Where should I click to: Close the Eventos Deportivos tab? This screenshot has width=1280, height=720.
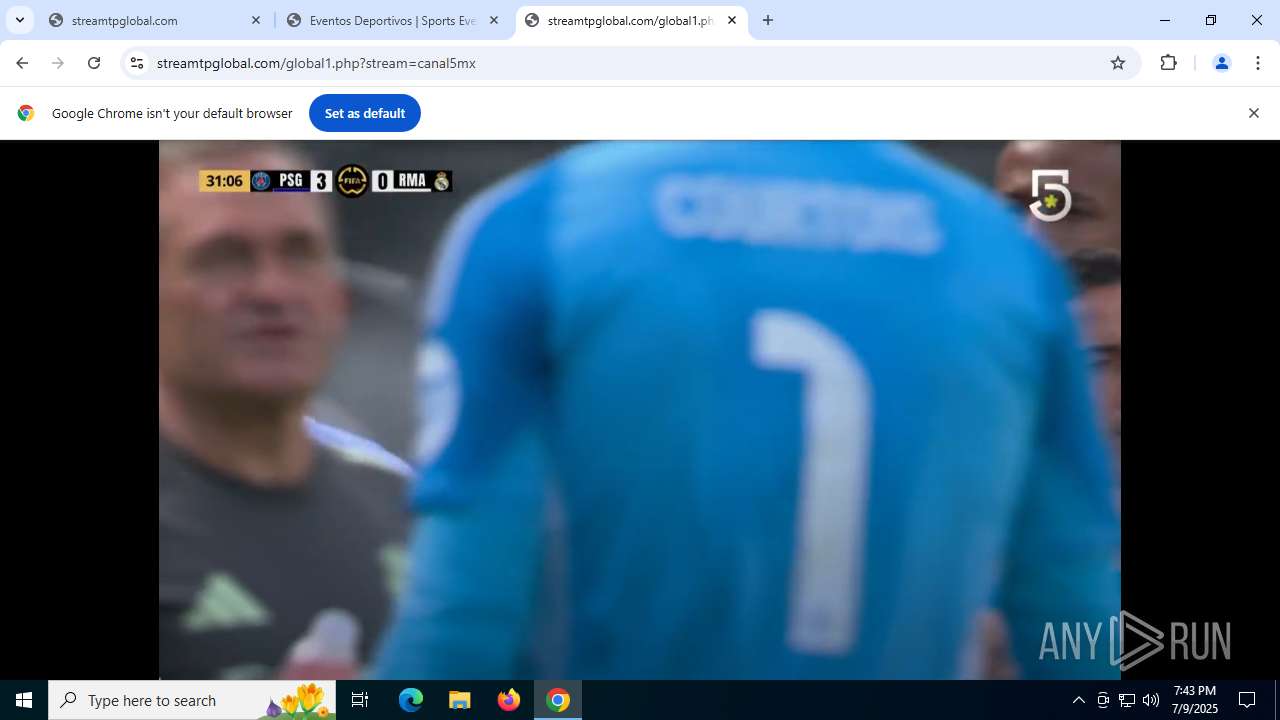[x=494, y=20]
